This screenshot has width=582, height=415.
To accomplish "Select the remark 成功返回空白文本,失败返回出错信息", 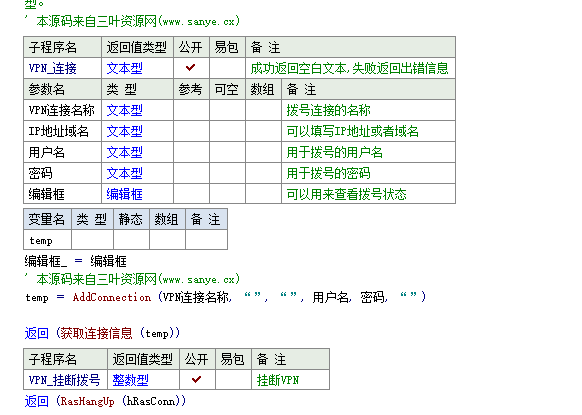I will (349, 68).
